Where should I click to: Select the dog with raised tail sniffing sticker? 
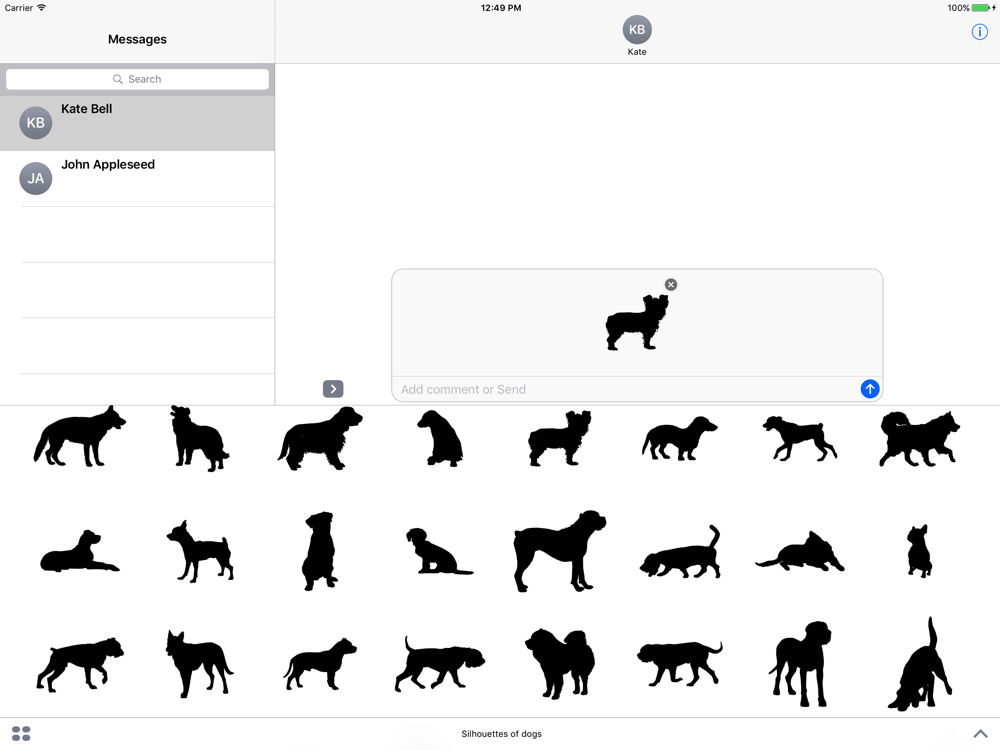(920, 664)
